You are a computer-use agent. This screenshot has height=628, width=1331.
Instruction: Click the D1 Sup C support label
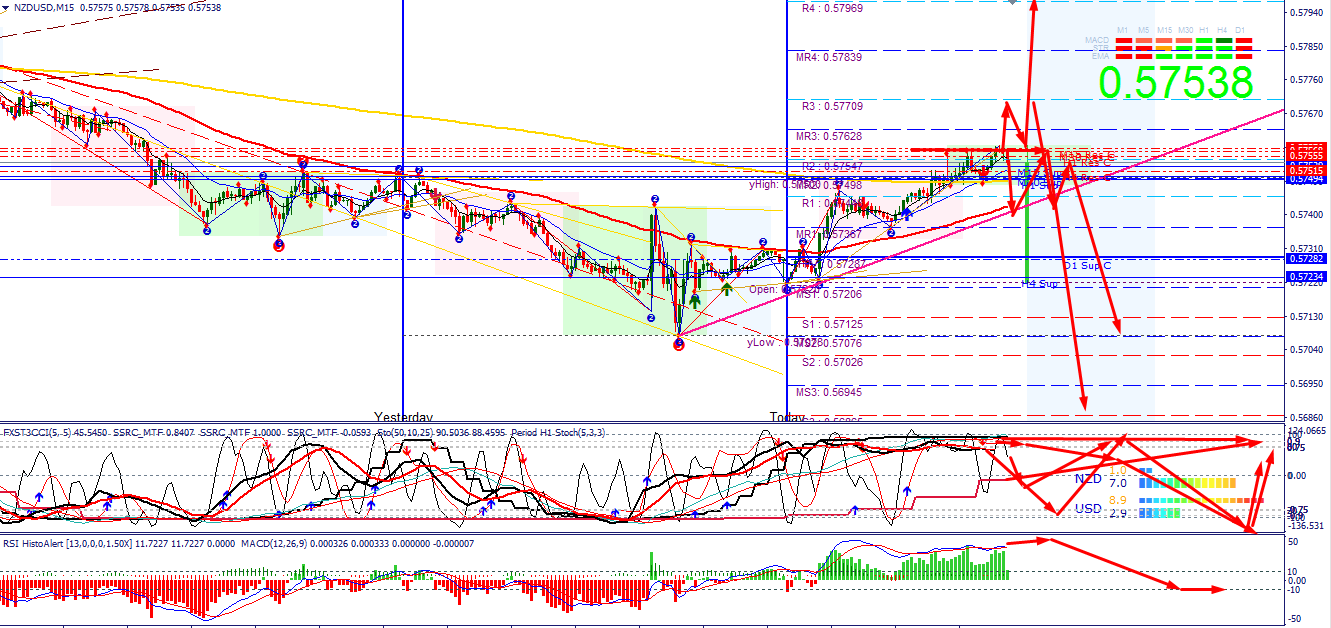pos(1087,266)
